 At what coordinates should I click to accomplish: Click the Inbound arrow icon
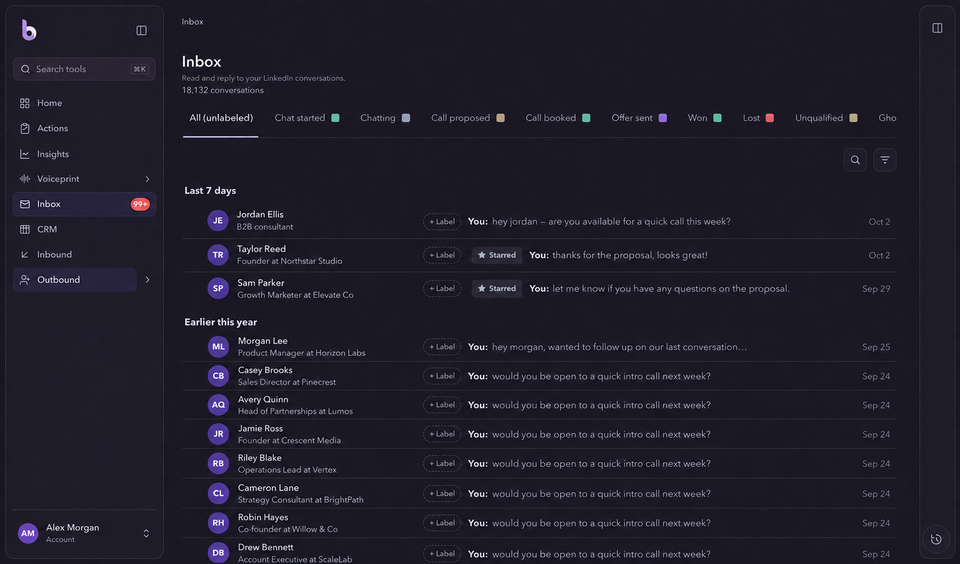tap(24, 255)
